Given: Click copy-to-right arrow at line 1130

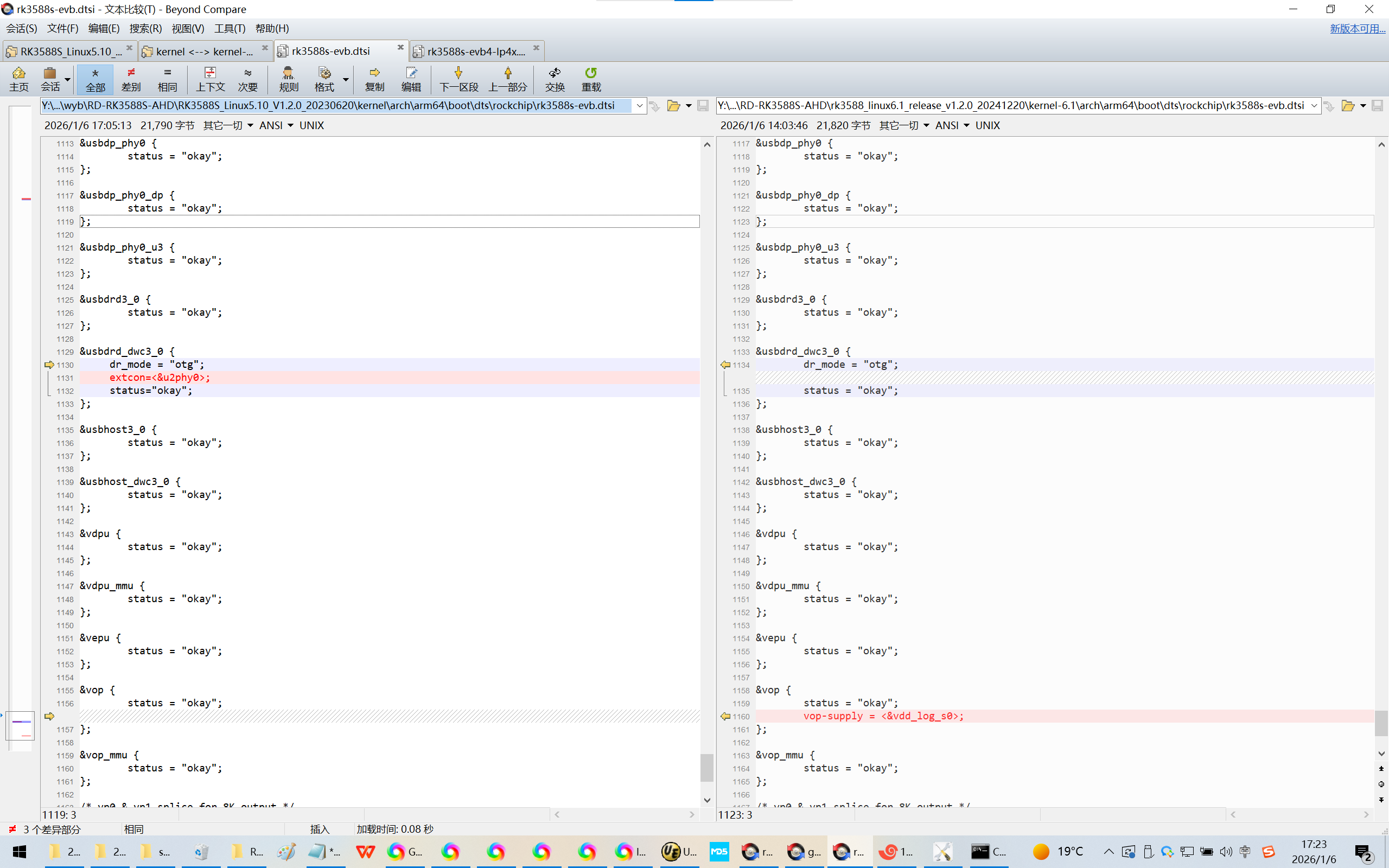Looking at the screenshot, I should point(49,365).
